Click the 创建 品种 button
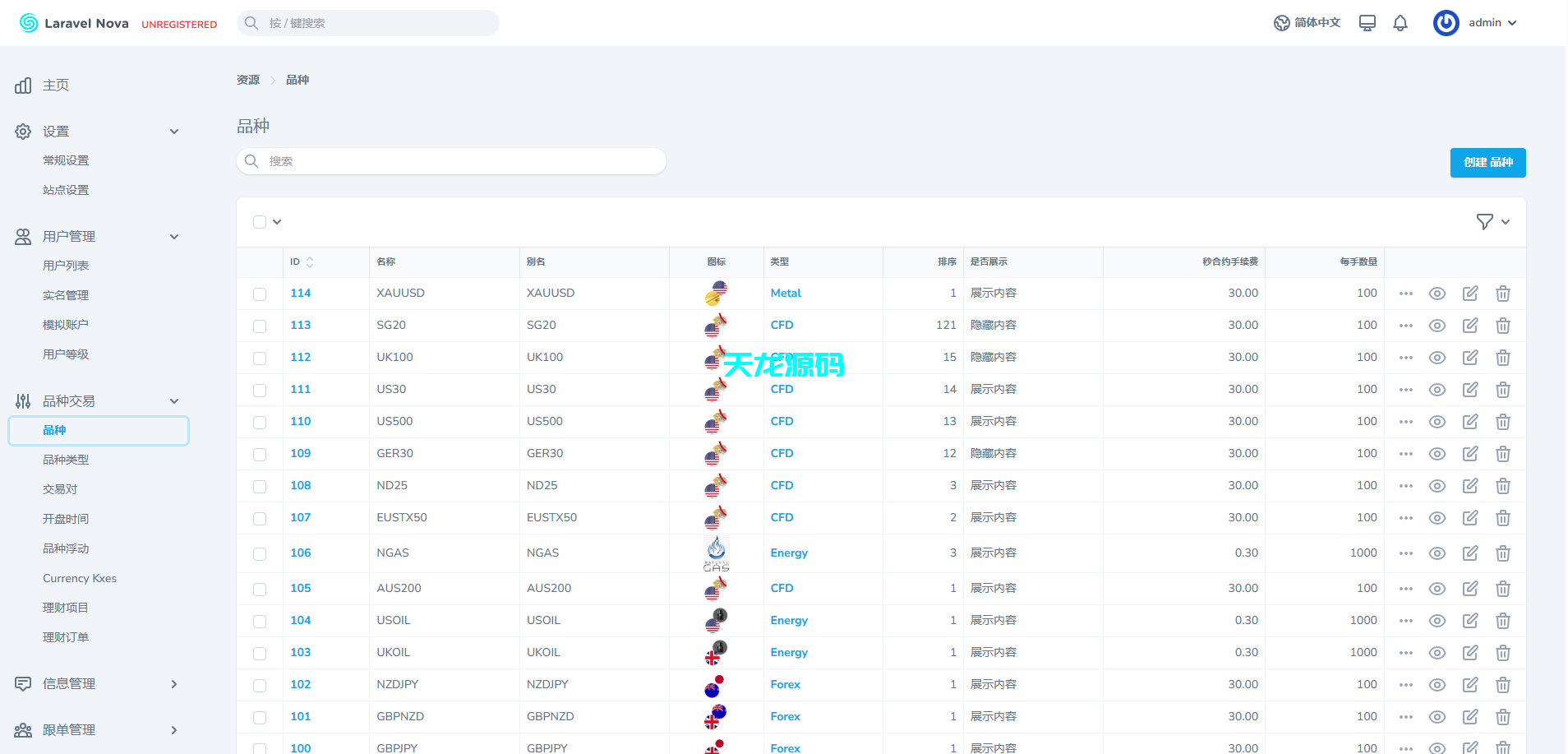This screenshot has height=754, width=1568. coord(1487,162)
